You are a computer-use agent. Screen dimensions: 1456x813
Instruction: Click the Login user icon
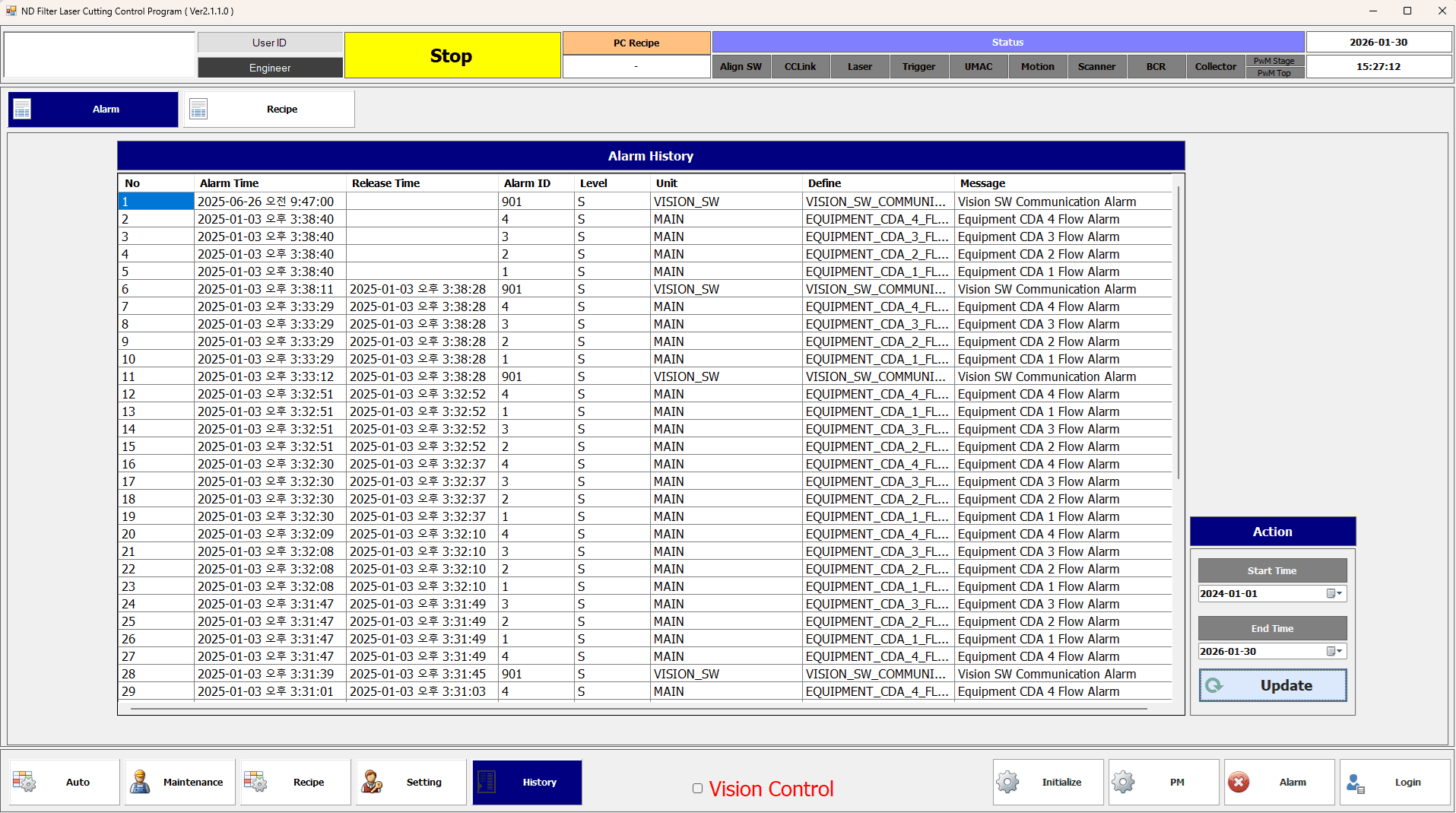[x=1355, y=783]
